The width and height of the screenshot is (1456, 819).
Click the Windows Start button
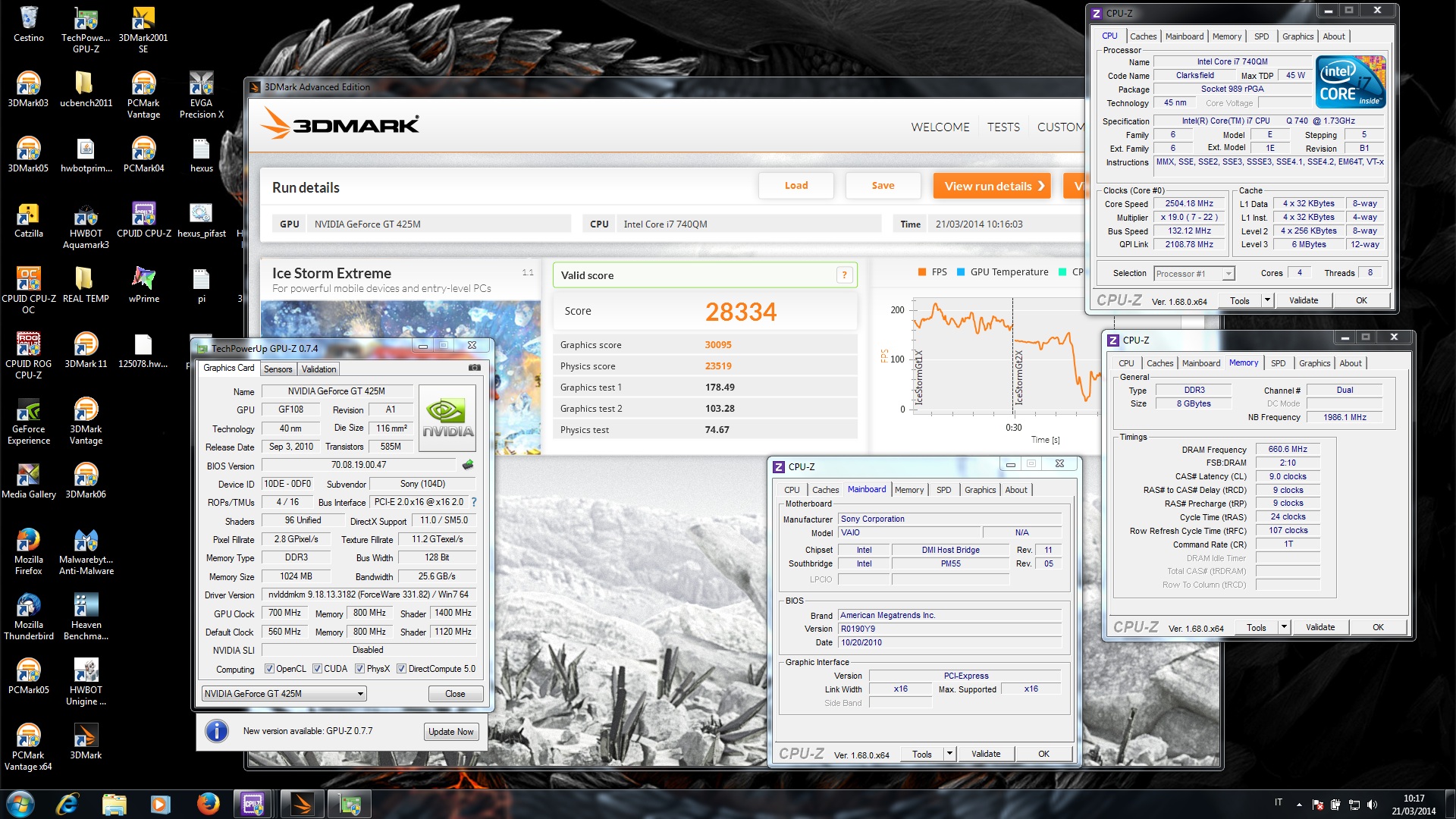pyautogui.click(x=20, y=804)
